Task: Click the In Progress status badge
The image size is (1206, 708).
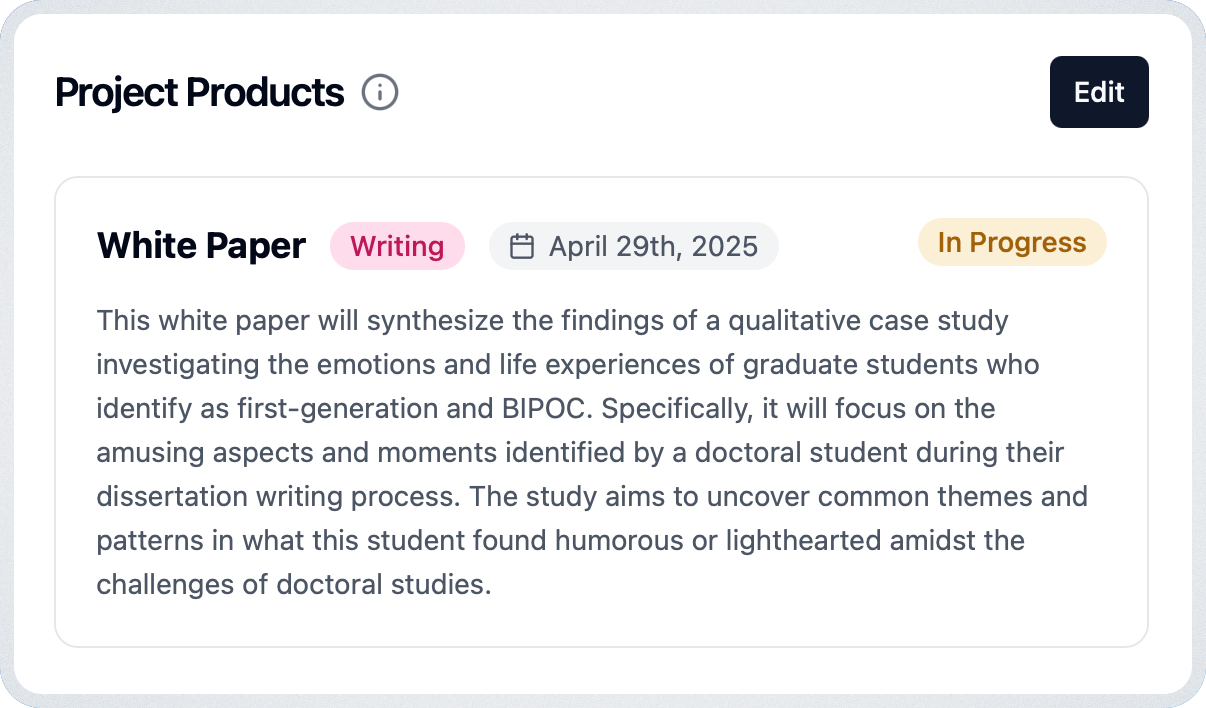Action: click(1012, 243)
